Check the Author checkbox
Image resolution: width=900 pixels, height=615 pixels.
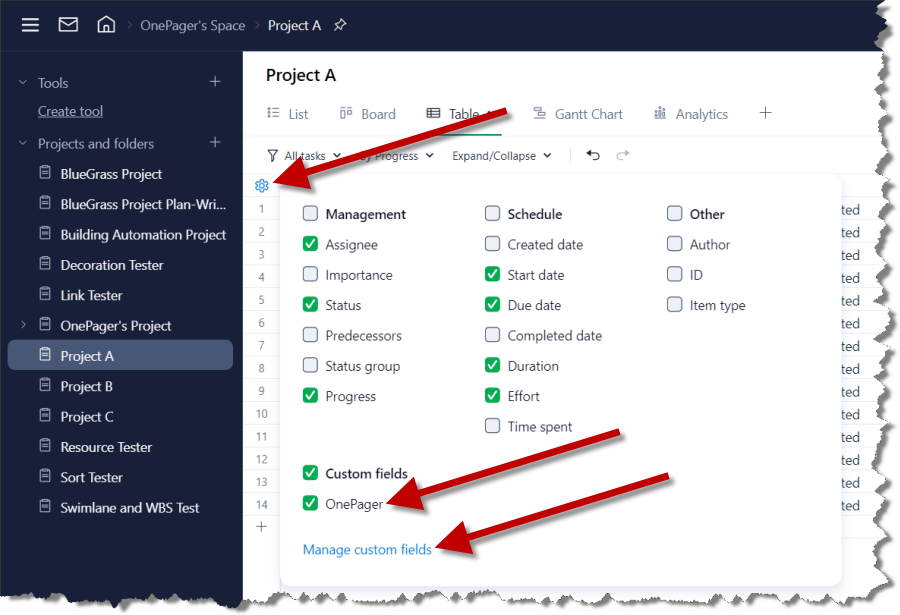pos(674,244)
